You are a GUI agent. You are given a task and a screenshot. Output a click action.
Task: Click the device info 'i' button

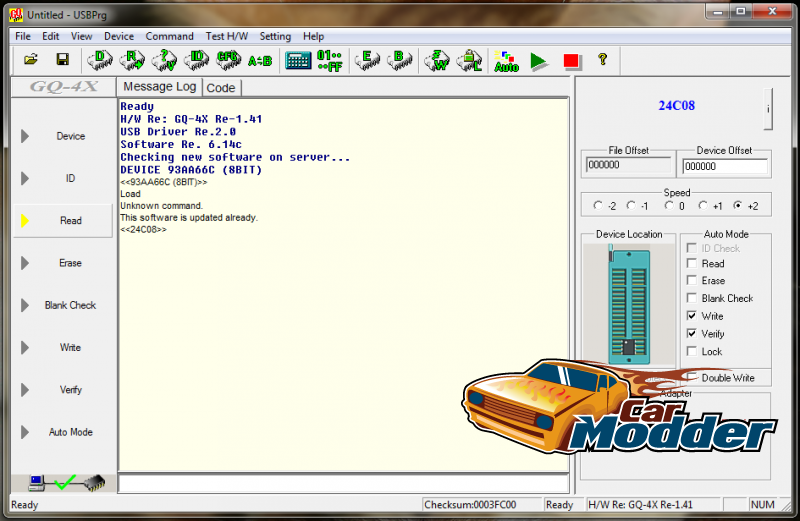768,109
